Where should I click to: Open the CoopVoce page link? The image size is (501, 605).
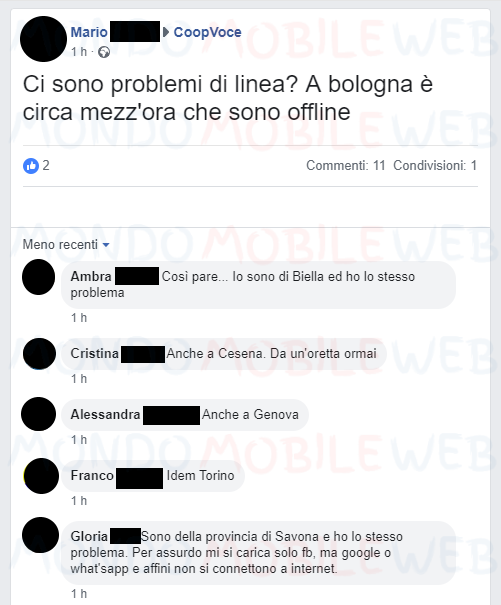click(x=207, y=32)
